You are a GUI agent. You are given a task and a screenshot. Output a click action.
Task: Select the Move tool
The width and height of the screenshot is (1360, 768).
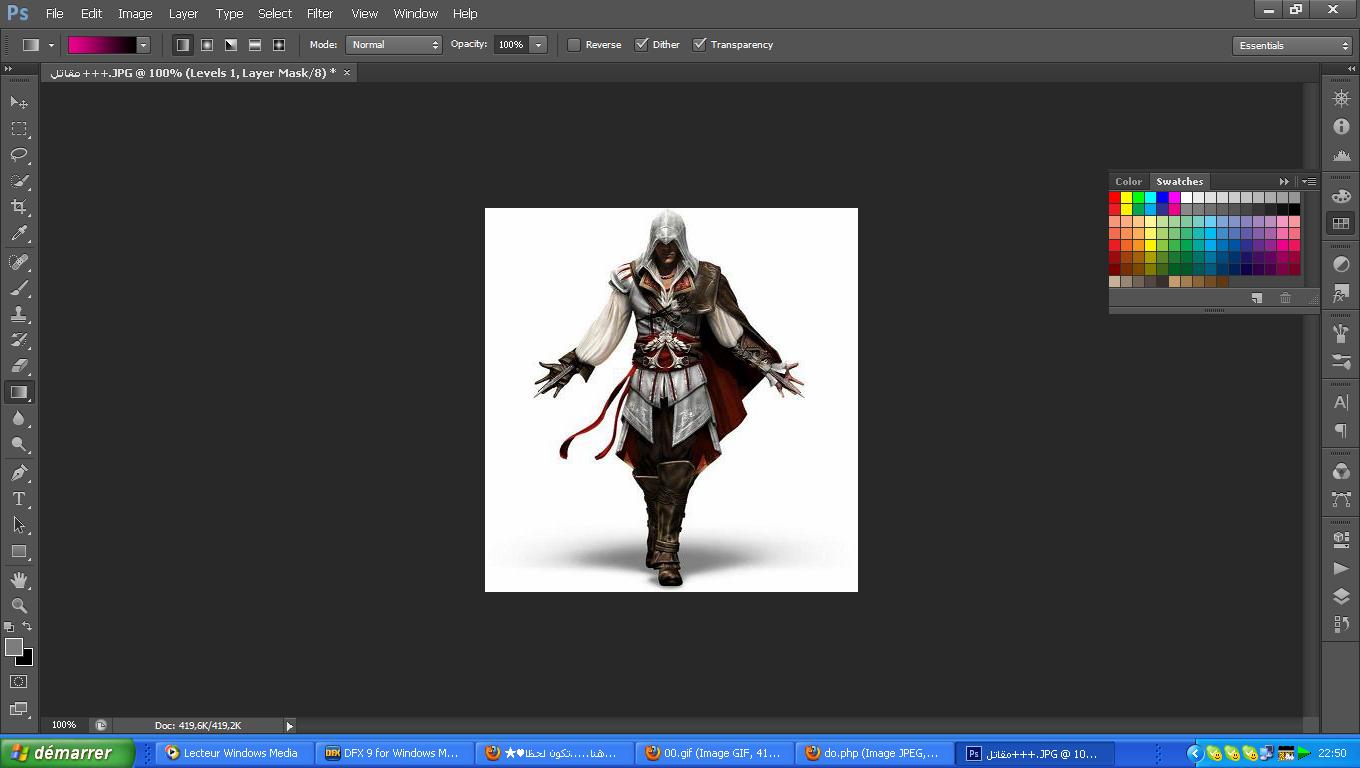19,103
